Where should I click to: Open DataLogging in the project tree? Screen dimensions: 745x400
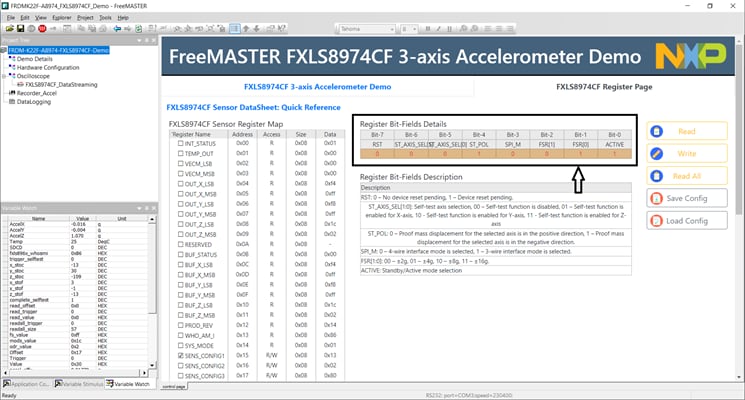[x=38, y=101]
